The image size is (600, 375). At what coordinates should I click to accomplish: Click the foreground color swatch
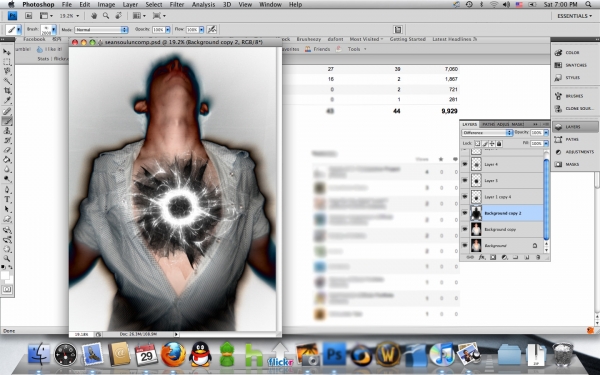tap(5, 275)
